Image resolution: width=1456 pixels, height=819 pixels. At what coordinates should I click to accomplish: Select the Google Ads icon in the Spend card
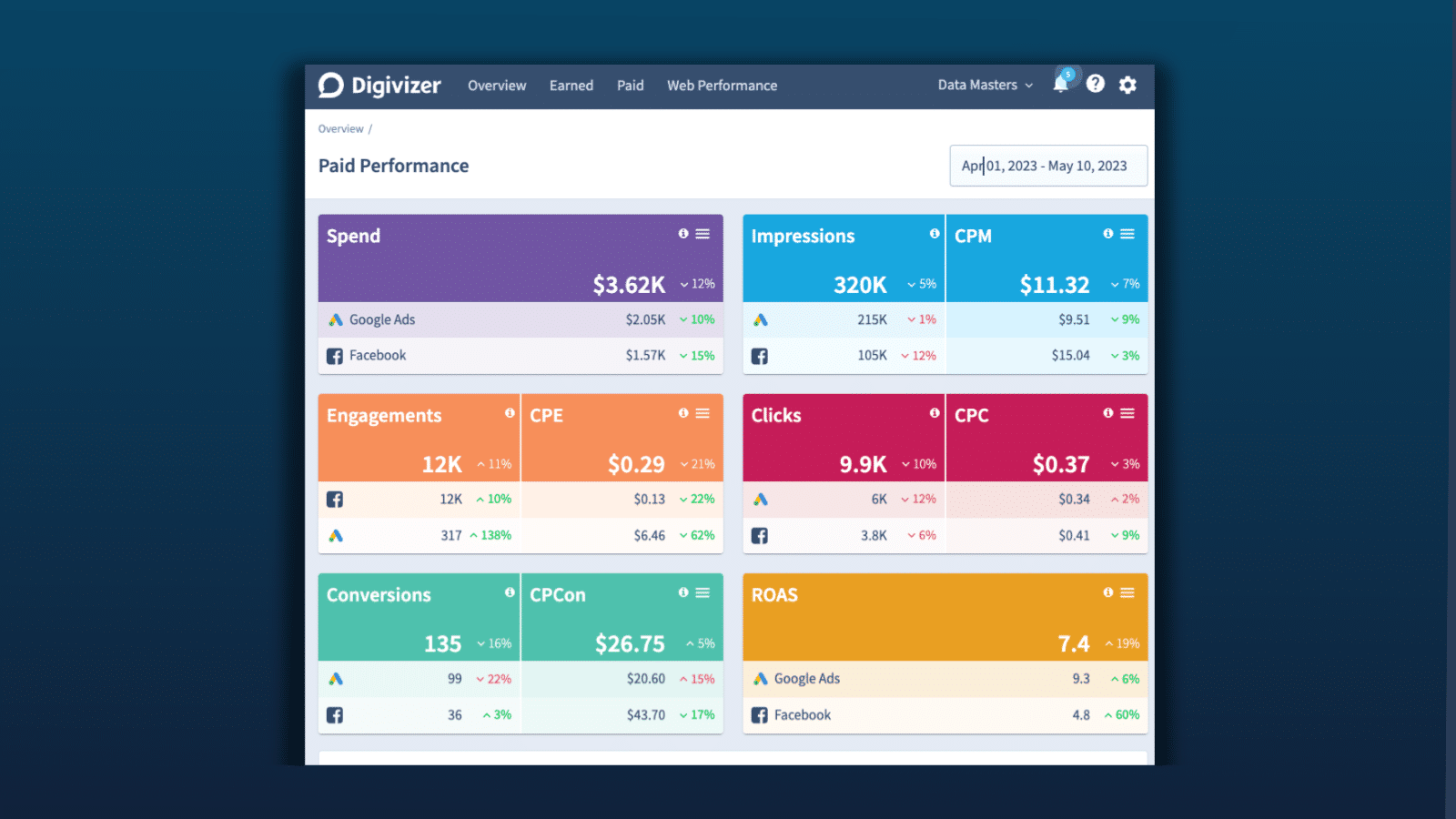coord(334,319)
